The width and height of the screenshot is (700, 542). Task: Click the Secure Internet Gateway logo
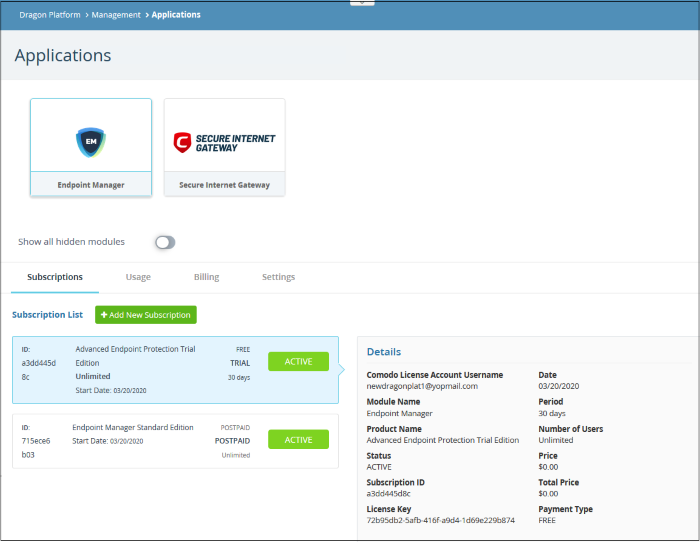coord(224,143)
